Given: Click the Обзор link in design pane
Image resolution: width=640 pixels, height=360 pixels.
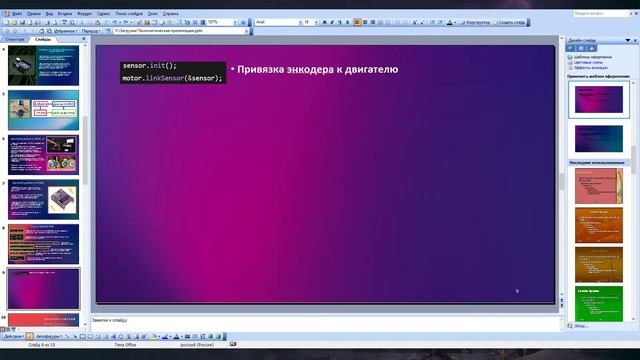Looking at the screenshot, I should (581, 326).
